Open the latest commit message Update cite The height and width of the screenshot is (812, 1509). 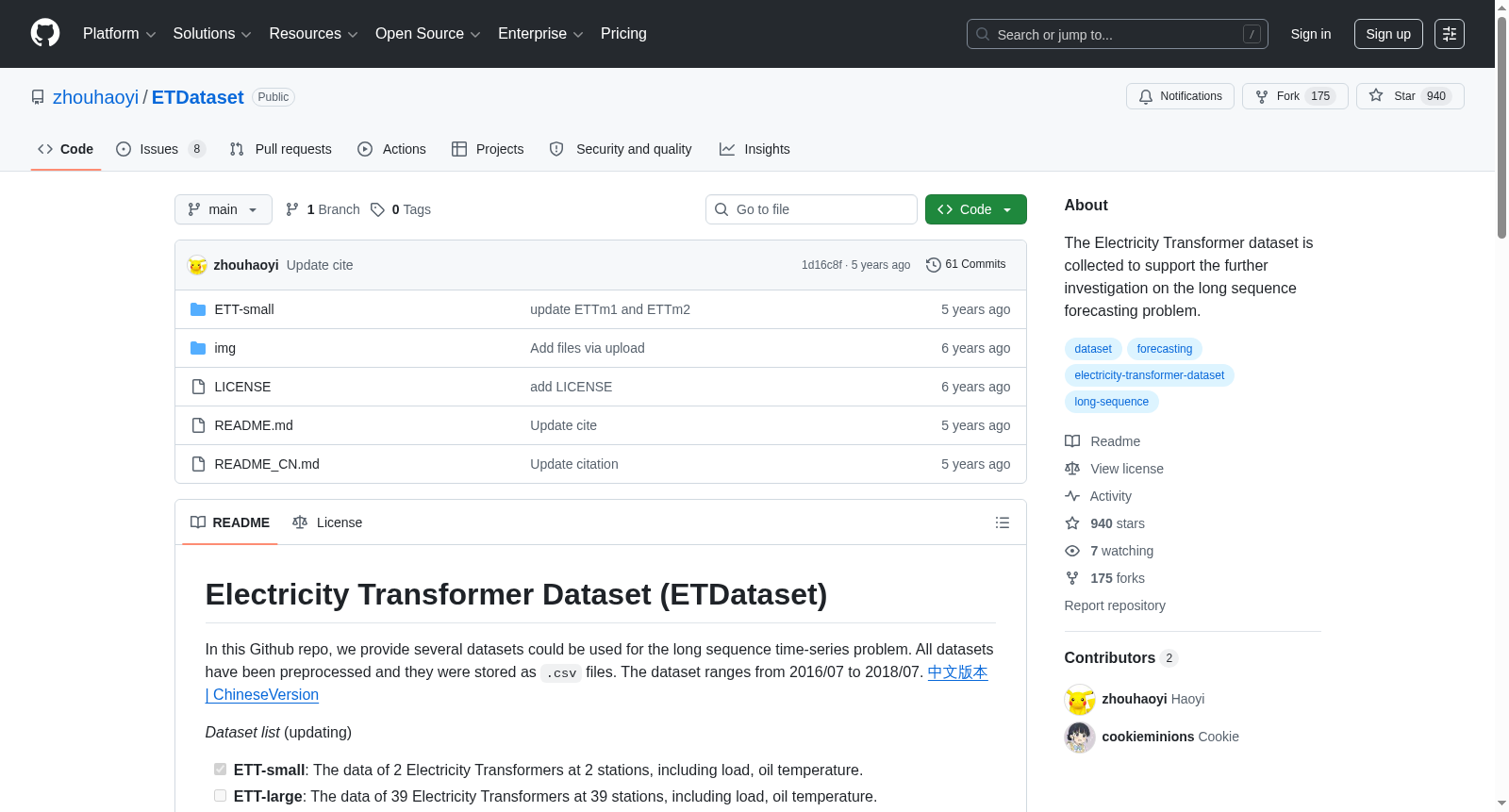point(320,265)
